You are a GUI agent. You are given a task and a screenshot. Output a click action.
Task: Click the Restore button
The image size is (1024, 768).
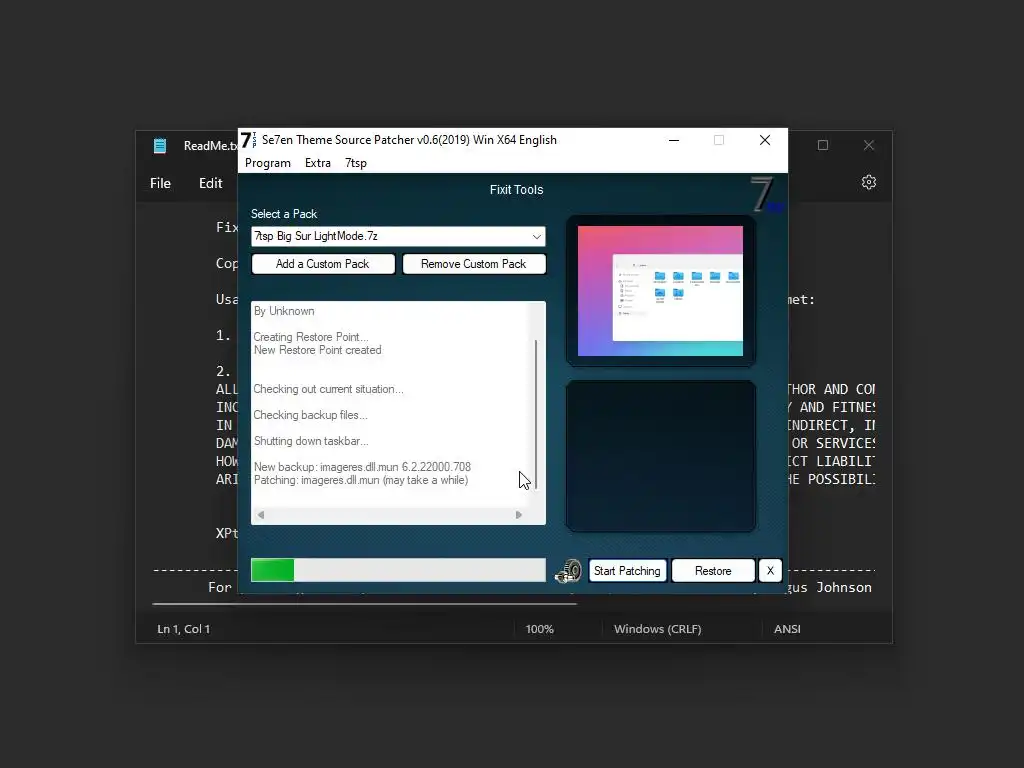click(x=713, y=571)
